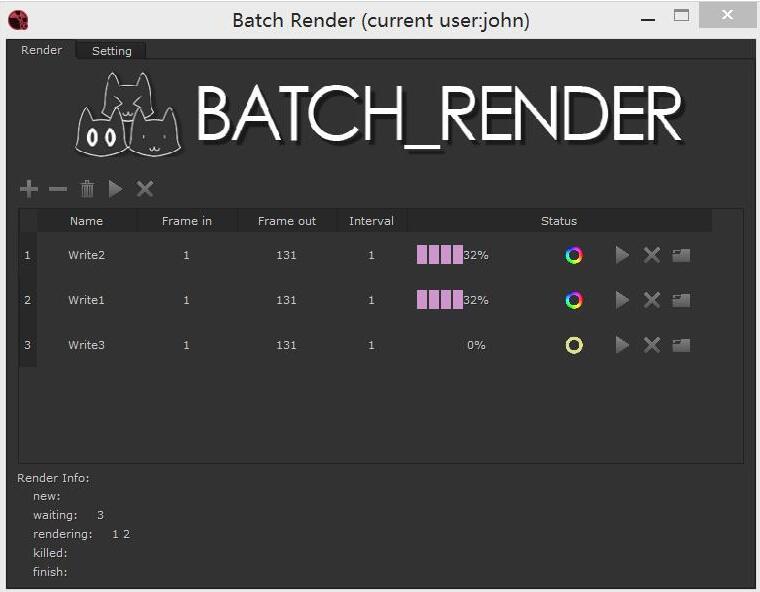This screenshot has width=760, height=592.
Task: Click the Write3 name cell
Action: (x=87, y=345)
